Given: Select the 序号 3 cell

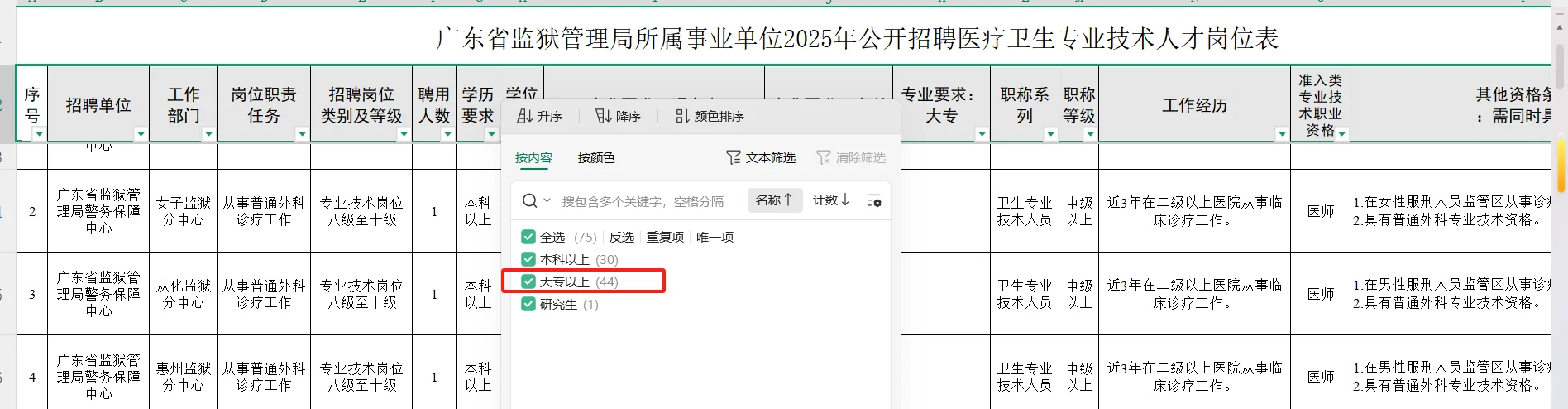Looking at the screenshot, I should pyautogui.click(x=32, y=294).
